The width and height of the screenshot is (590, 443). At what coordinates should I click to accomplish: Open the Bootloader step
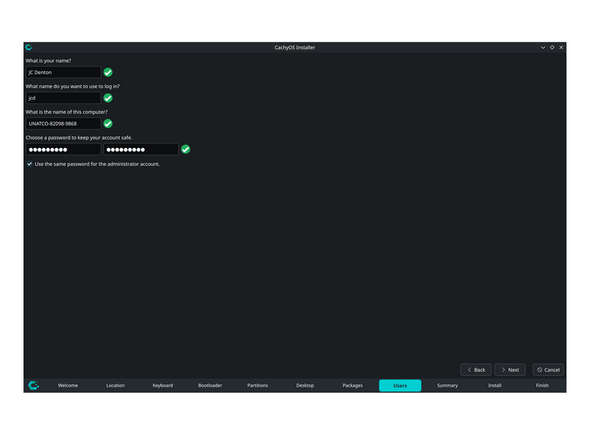tap(210, 385)
